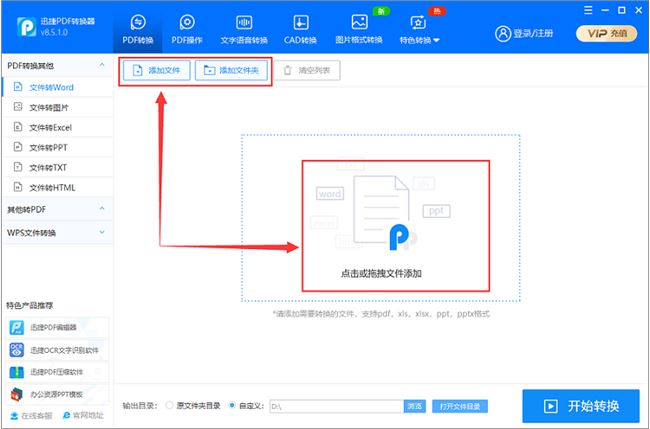Click the 文件转Excel sheet icon
Image resolution: width=650 pixels, height=429 pixels.
[x=18, y=127]
